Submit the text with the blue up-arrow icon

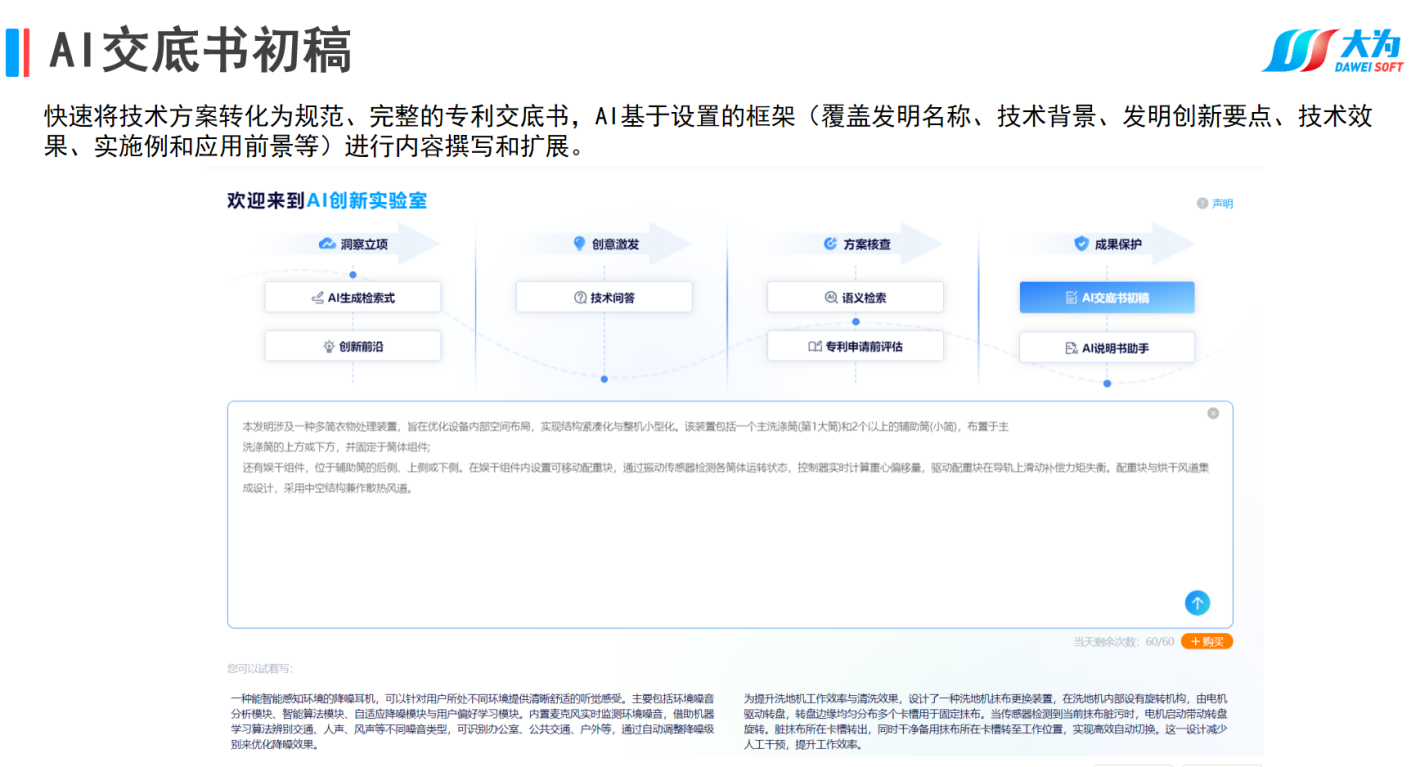(1197, 603)
